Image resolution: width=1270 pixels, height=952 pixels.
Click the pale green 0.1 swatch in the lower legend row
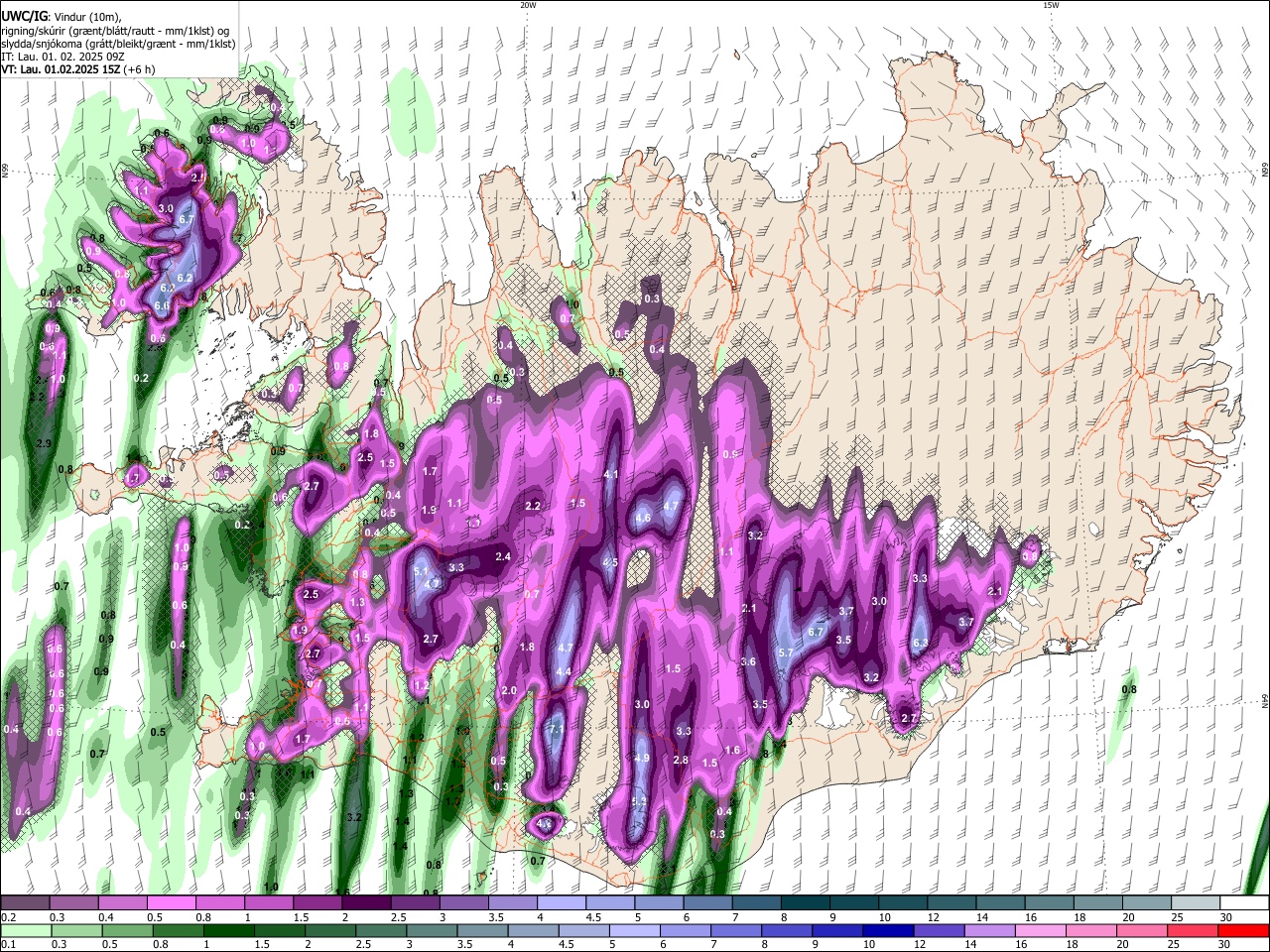tap(25, 930)
